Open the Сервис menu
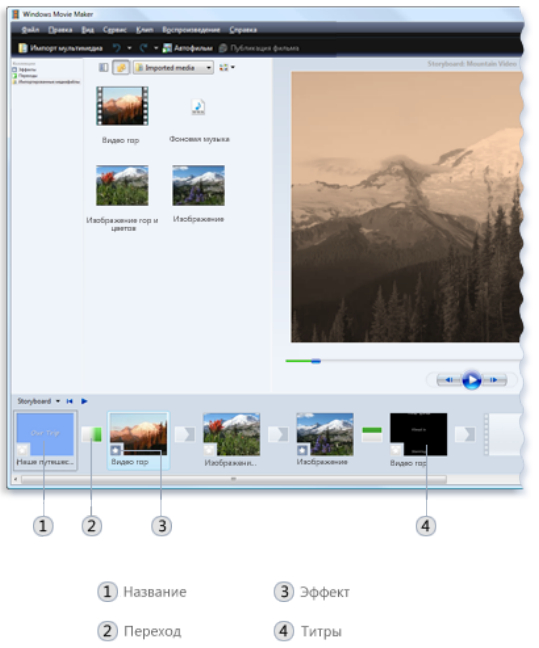This screenshot has height=648, width=539. tap(114, 30)
